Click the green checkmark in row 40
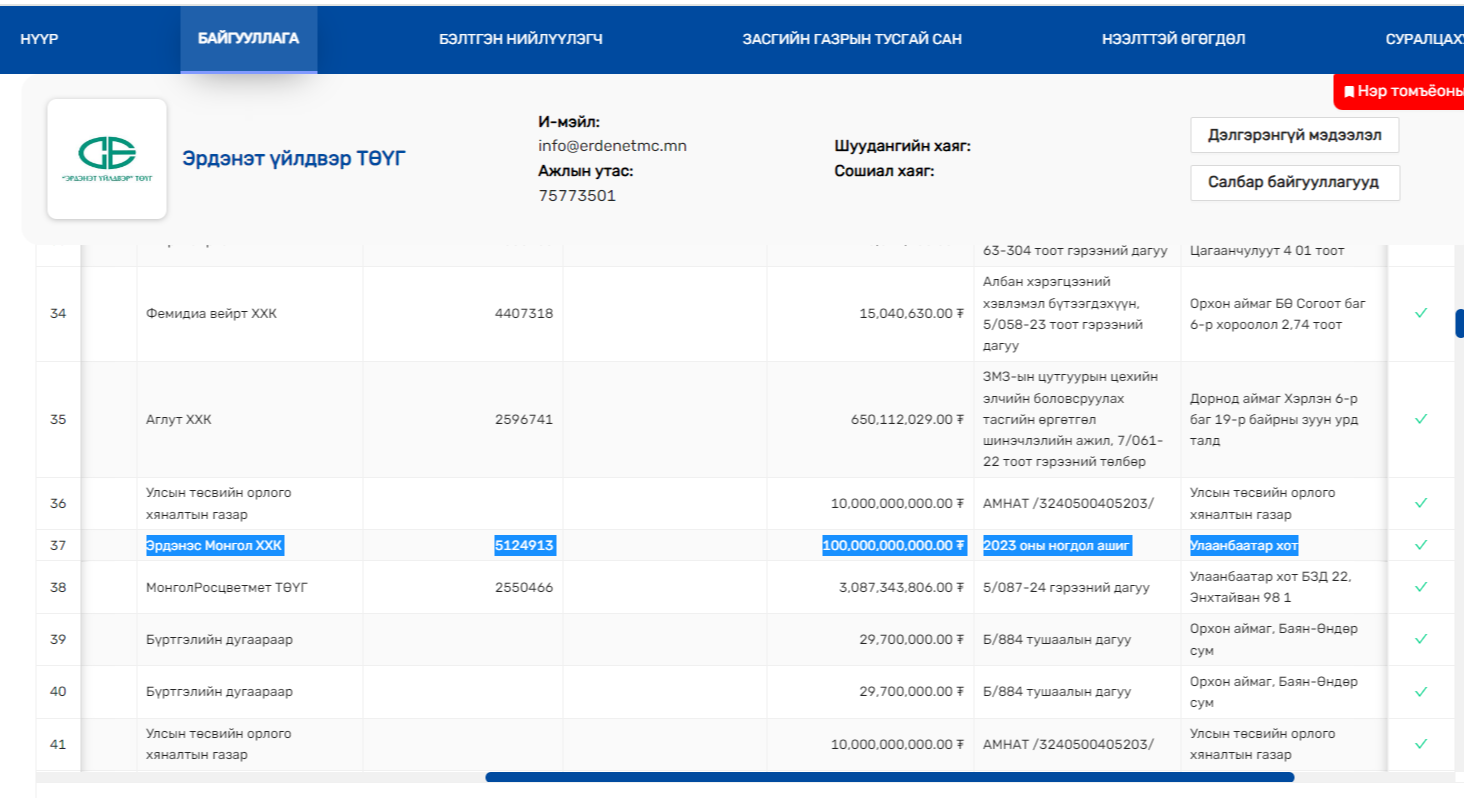Screen dimensions: 1465x798 pyautogui.click(x=1420, y=691)
